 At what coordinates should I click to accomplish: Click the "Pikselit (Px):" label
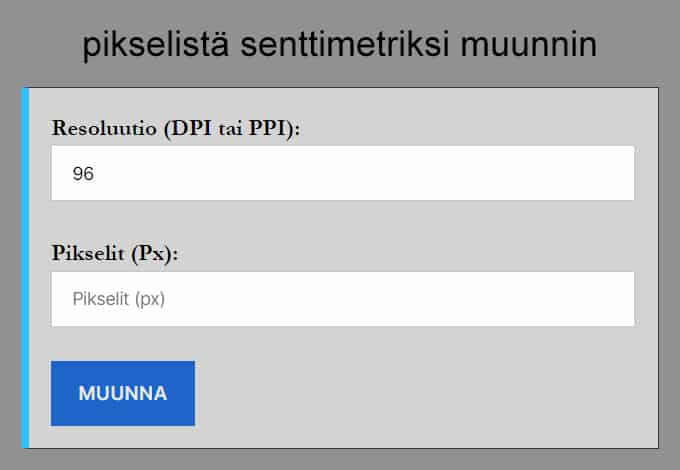[115, 254]
